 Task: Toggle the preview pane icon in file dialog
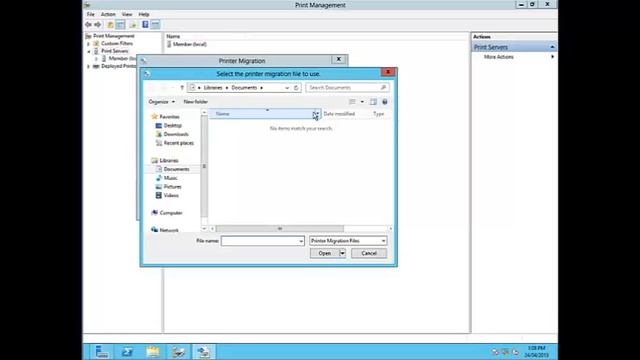(x=373, y=102)
